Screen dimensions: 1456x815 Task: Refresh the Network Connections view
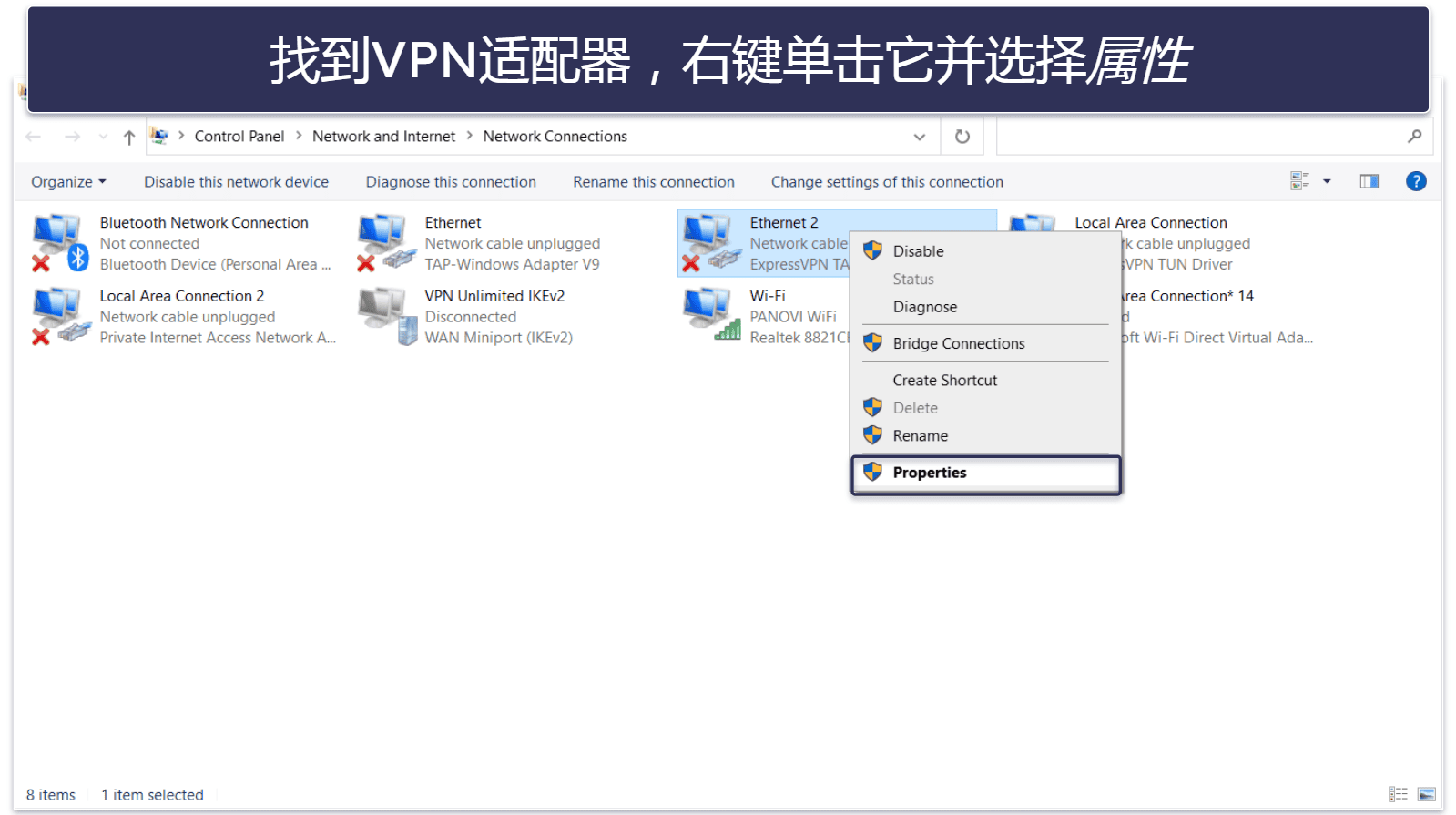pos(962,137)
